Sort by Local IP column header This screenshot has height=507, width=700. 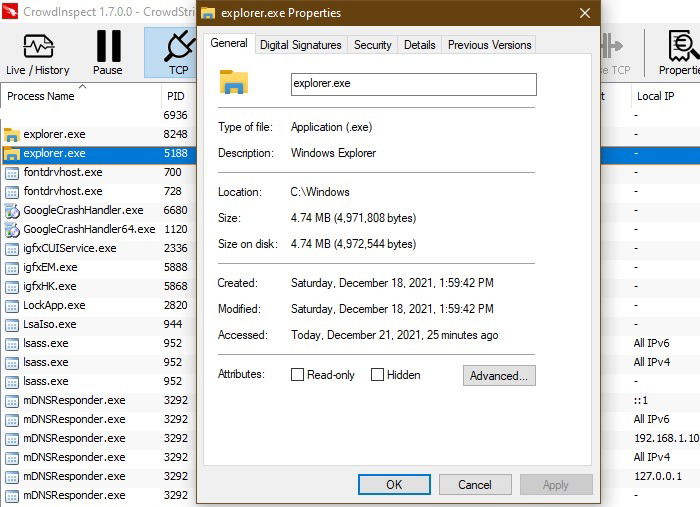click(x=665, y=96)
